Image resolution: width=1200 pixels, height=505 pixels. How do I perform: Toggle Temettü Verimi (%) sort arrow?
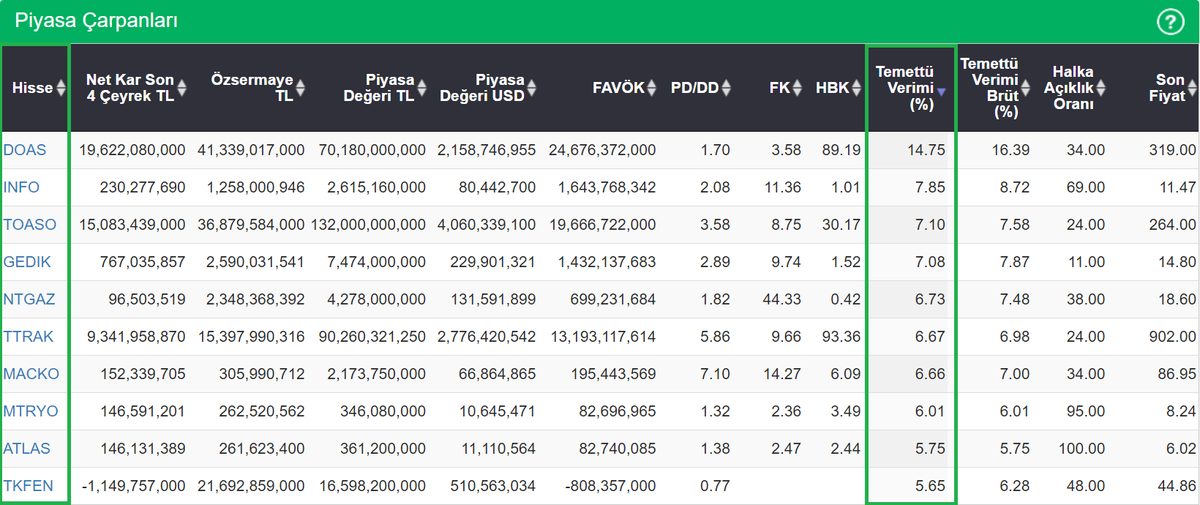(941, 91)
